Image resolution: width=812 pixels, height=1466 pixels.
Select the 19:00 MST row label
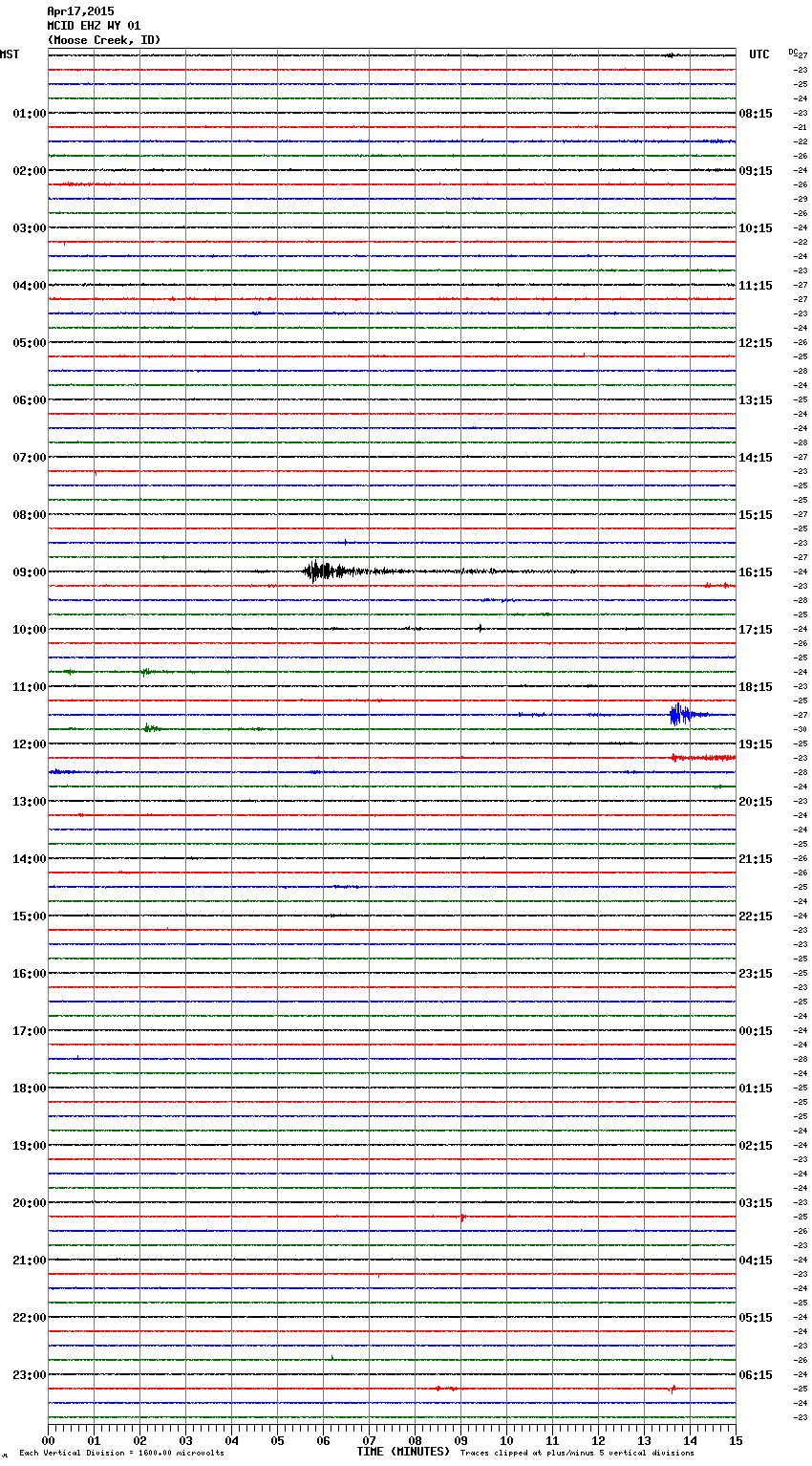[30, 1146]
